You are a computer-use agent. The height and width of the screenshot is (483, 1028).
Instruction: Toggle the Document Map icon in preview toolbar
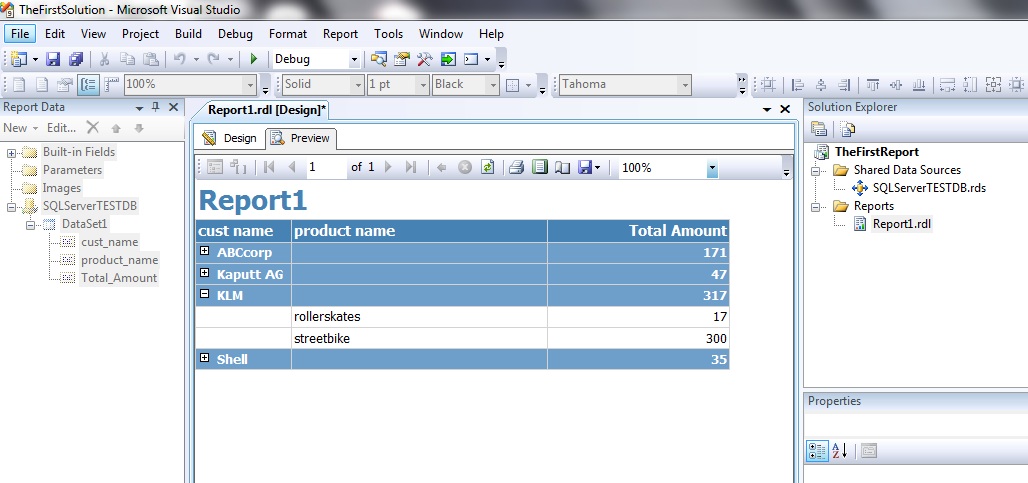(x=215, y=168)
